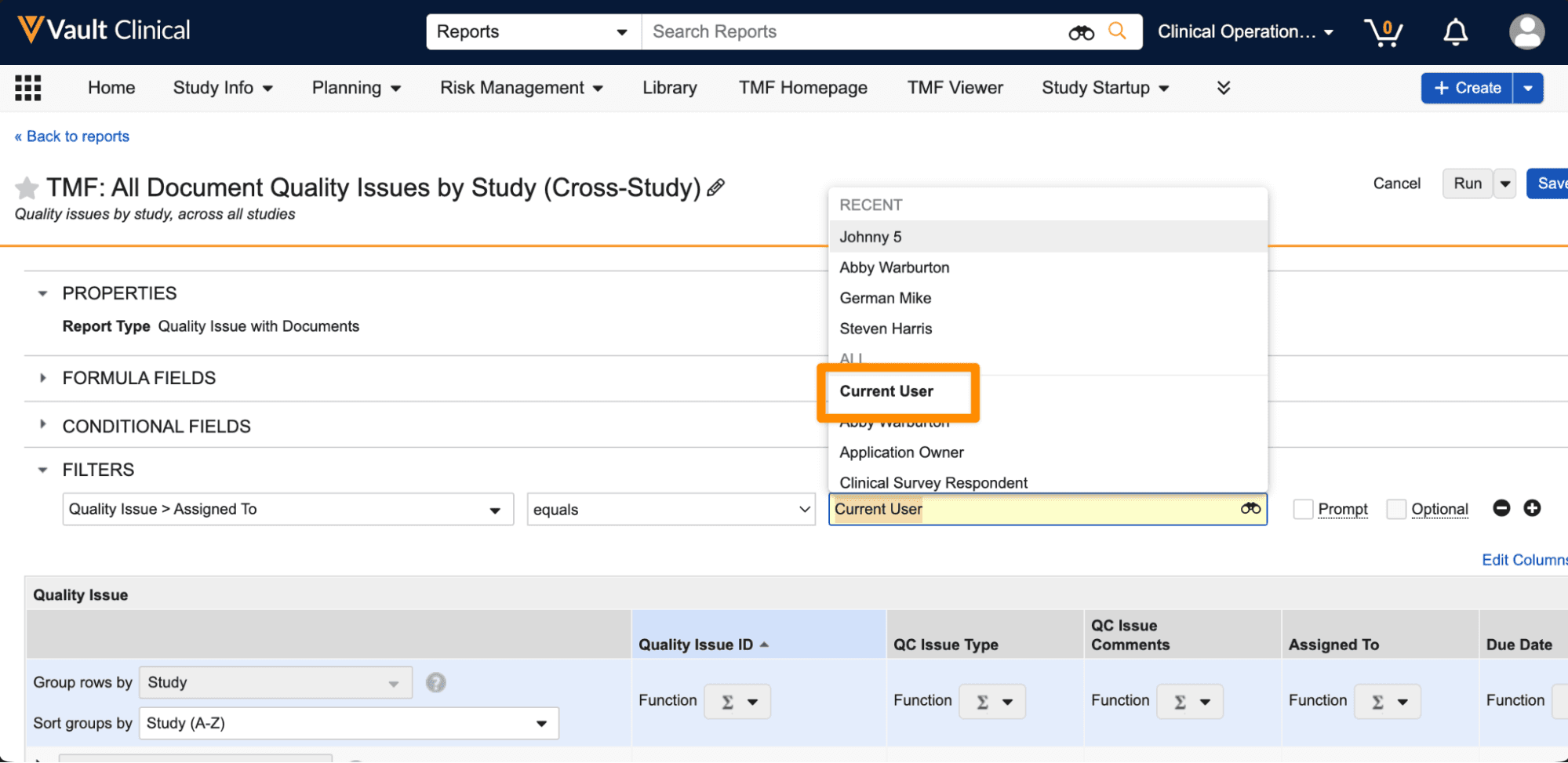Select German Mike from recent list
The image size is (1568, 763).
click(x=1048, y=298)
